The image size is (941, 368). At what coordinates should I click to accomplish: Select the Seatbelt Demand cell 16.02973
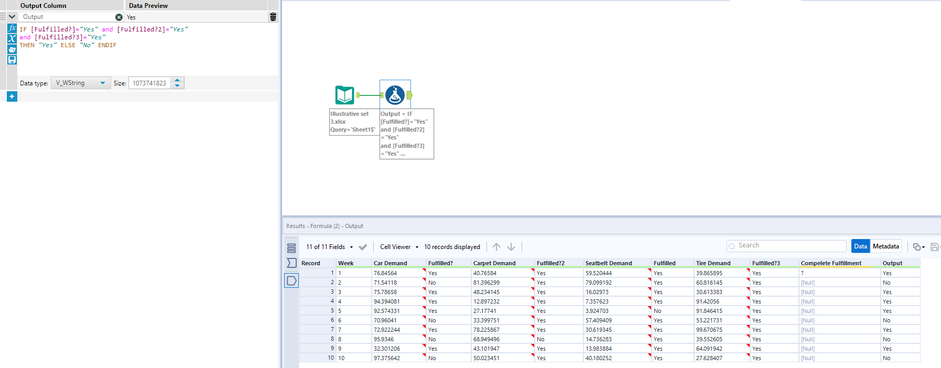tap(617, 292)
